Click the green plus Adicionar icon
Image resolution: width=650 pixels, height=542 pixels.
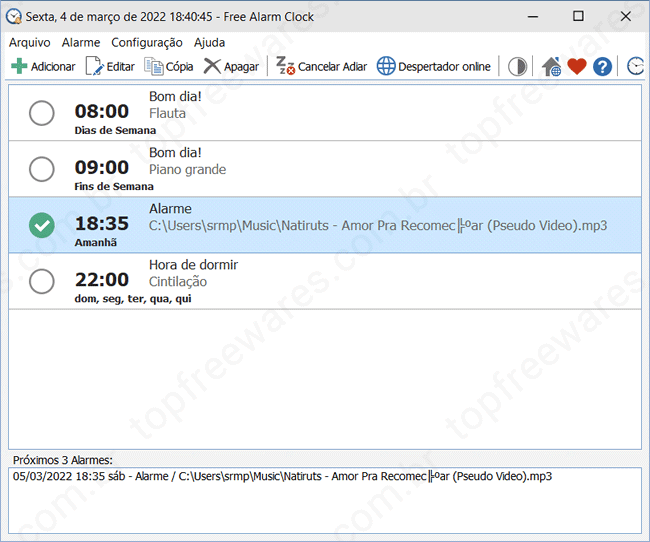[19, 66]
